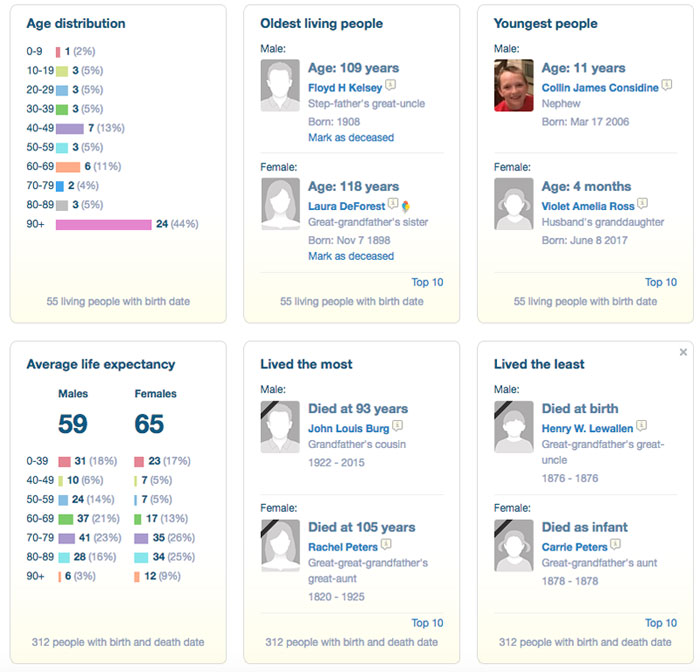Open Violet Amelia Ross's profile

(588, 206)
